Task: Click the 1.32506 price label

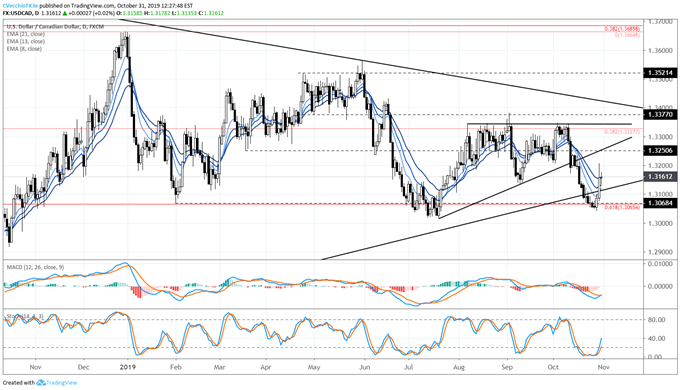Action: [x=660, y=151]
